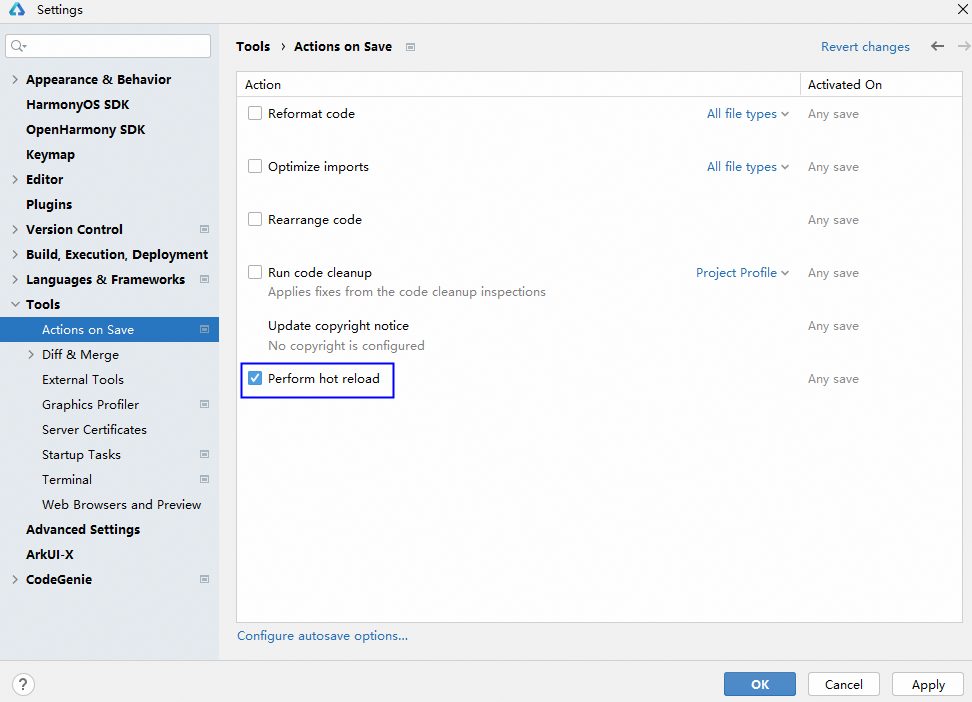Click project-level icon beside Version Control
Screen dimensions: 972x702
[x=205, y=230]
